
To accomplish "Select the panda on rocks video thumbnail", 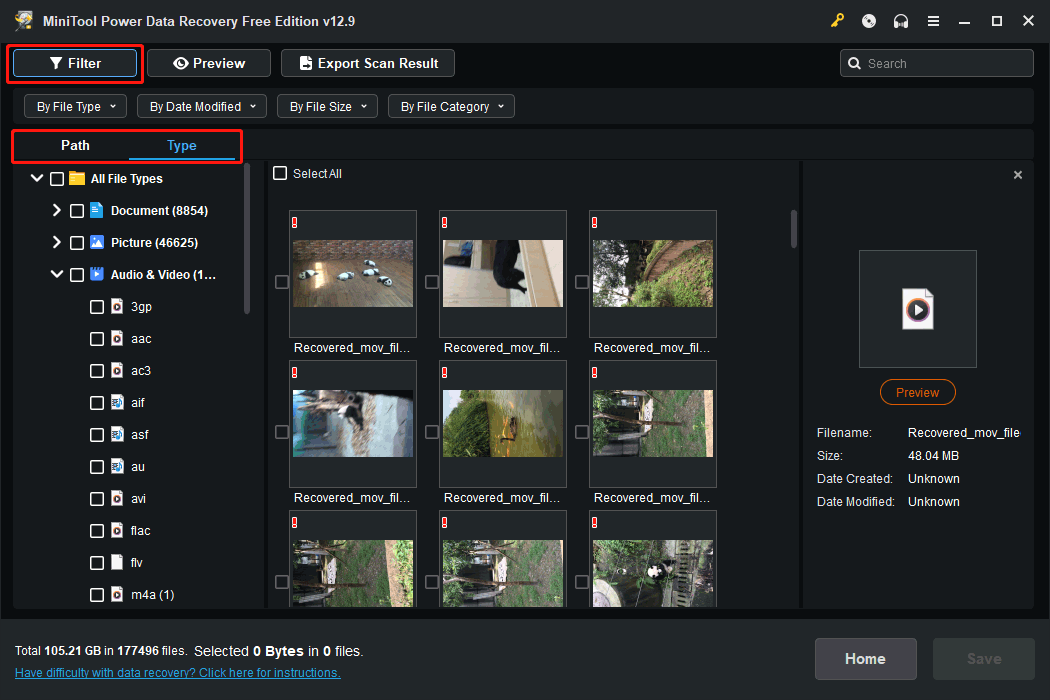I will pos(653,559).
